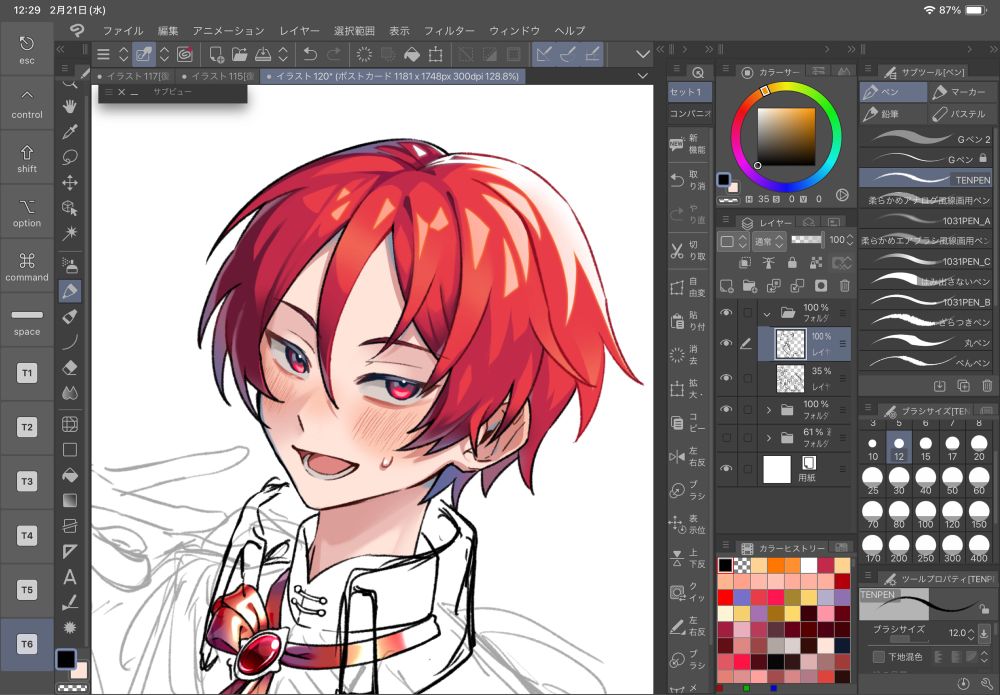1000x695 pixels.
Task: Toggle Set as reference layer lighthouse icon
Action: 768,263
